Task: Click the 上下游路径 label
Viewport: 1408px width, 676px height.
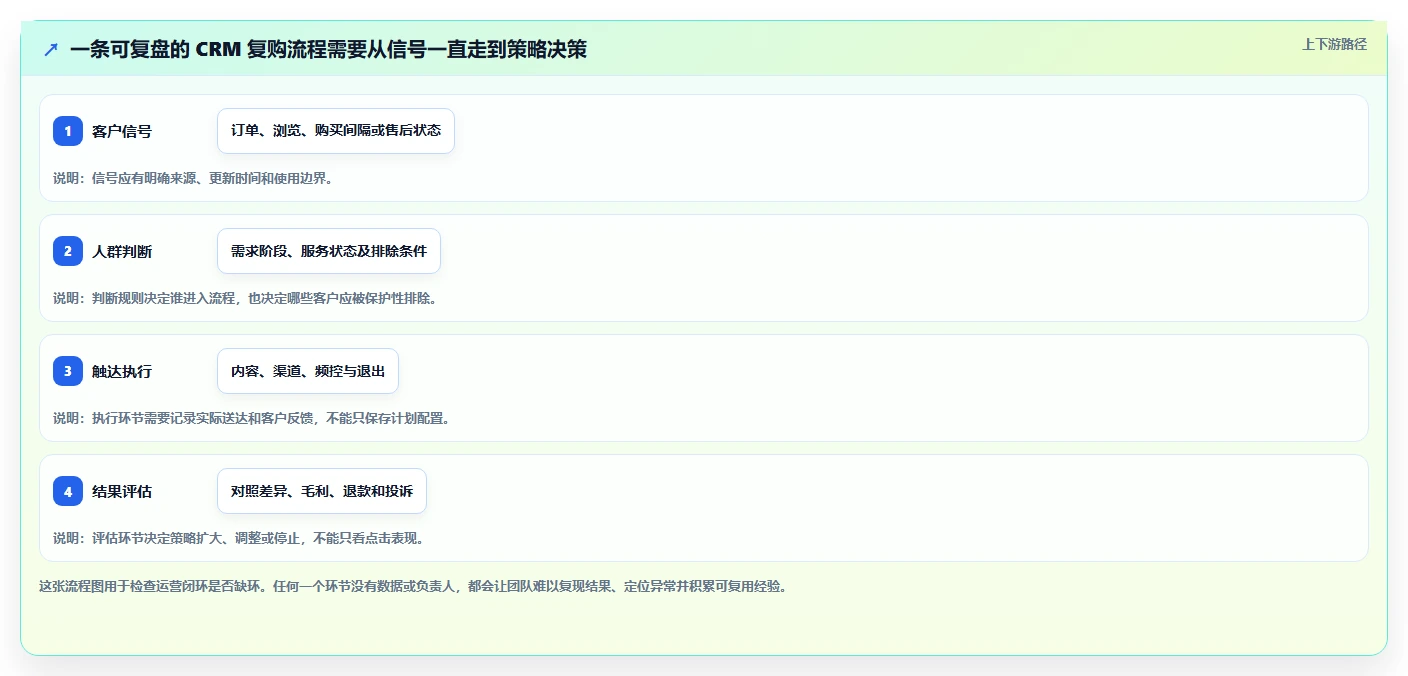Action: (x=1334, y=44)
